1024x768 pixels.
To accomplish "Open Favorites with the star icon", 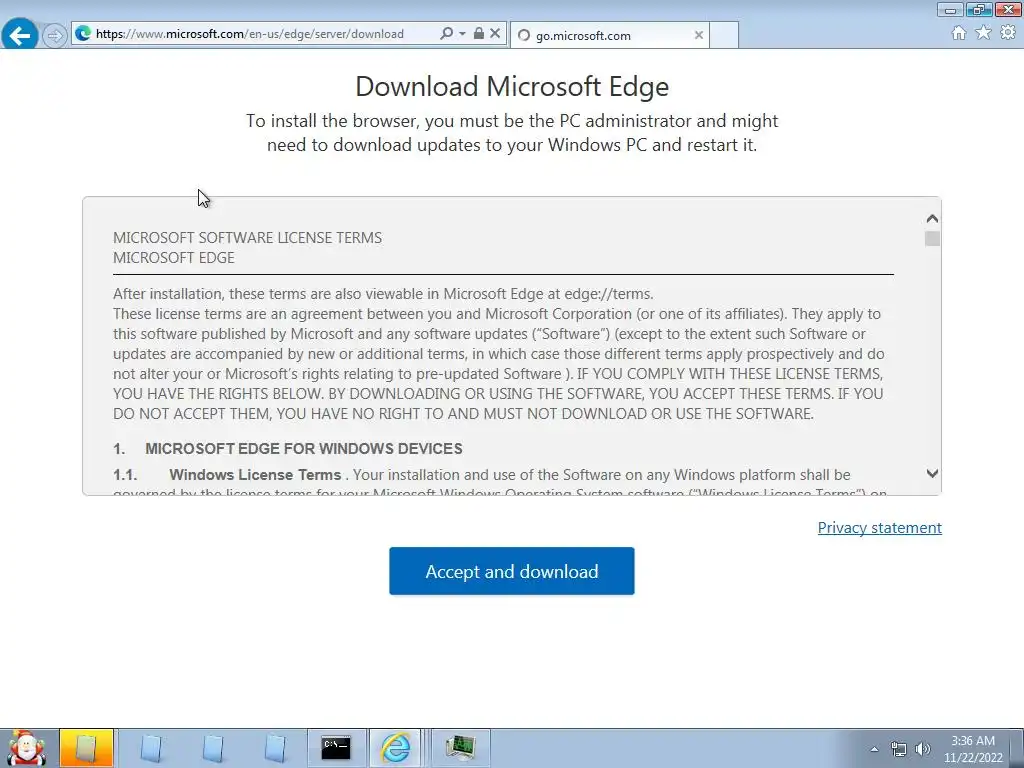I will point(984,33).
